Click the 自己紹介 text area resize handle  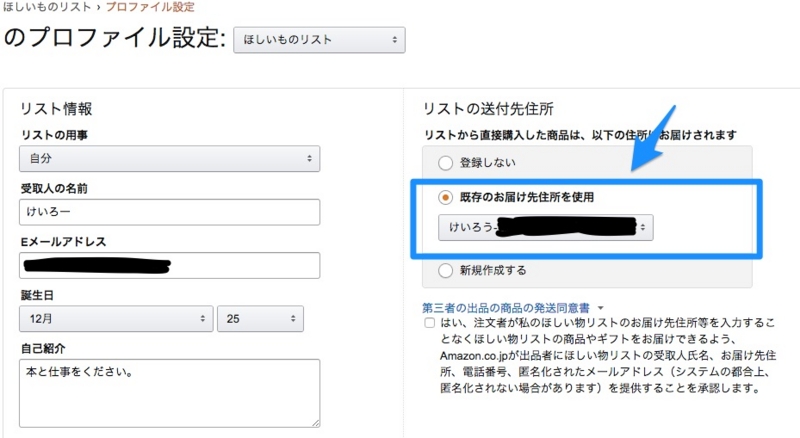(x=316, y=423)
